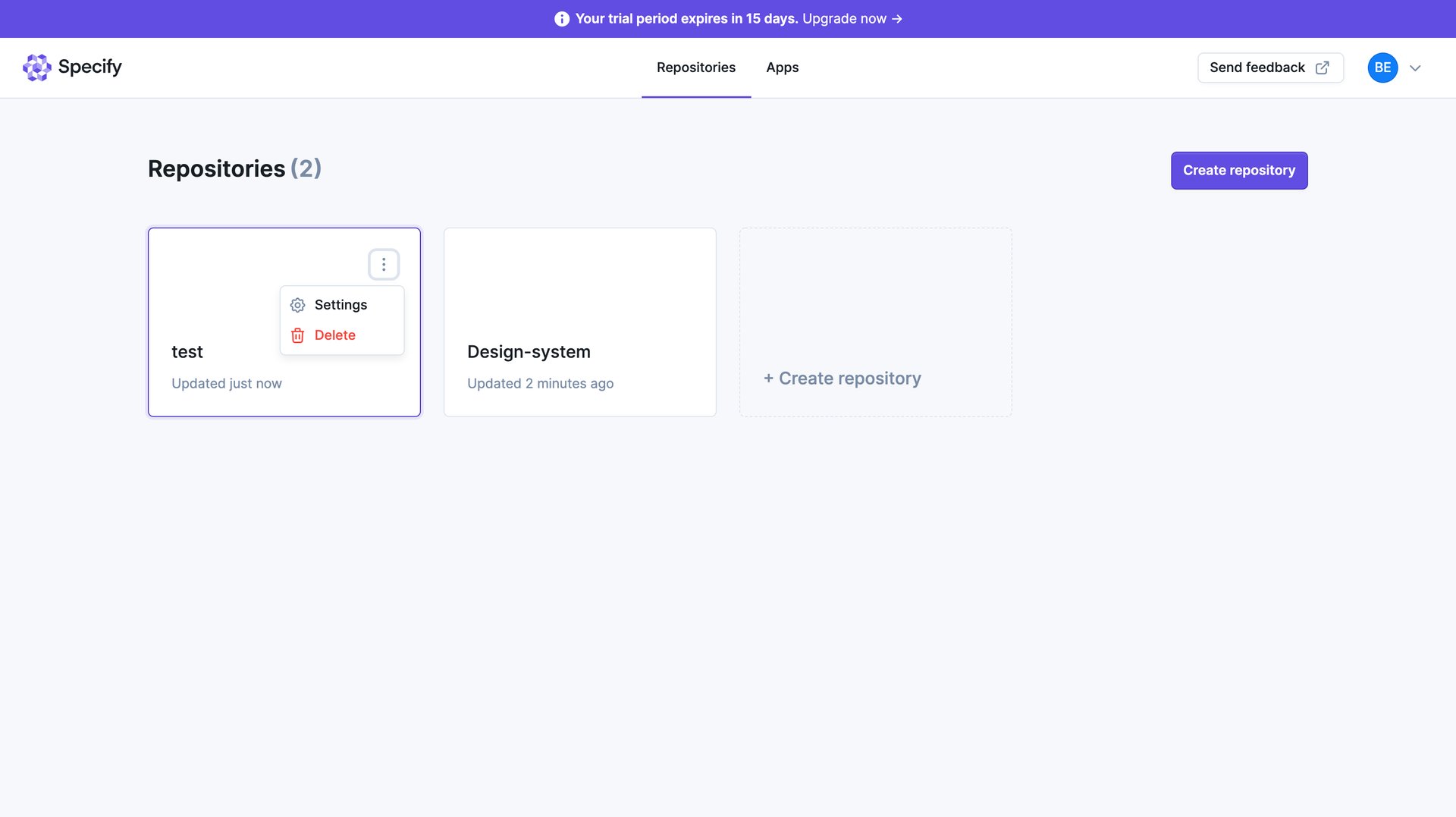The width and height of the screenshot is (1456, 817).
Task: Click the external link icon on Send feedback
Action: (1322, 68)
